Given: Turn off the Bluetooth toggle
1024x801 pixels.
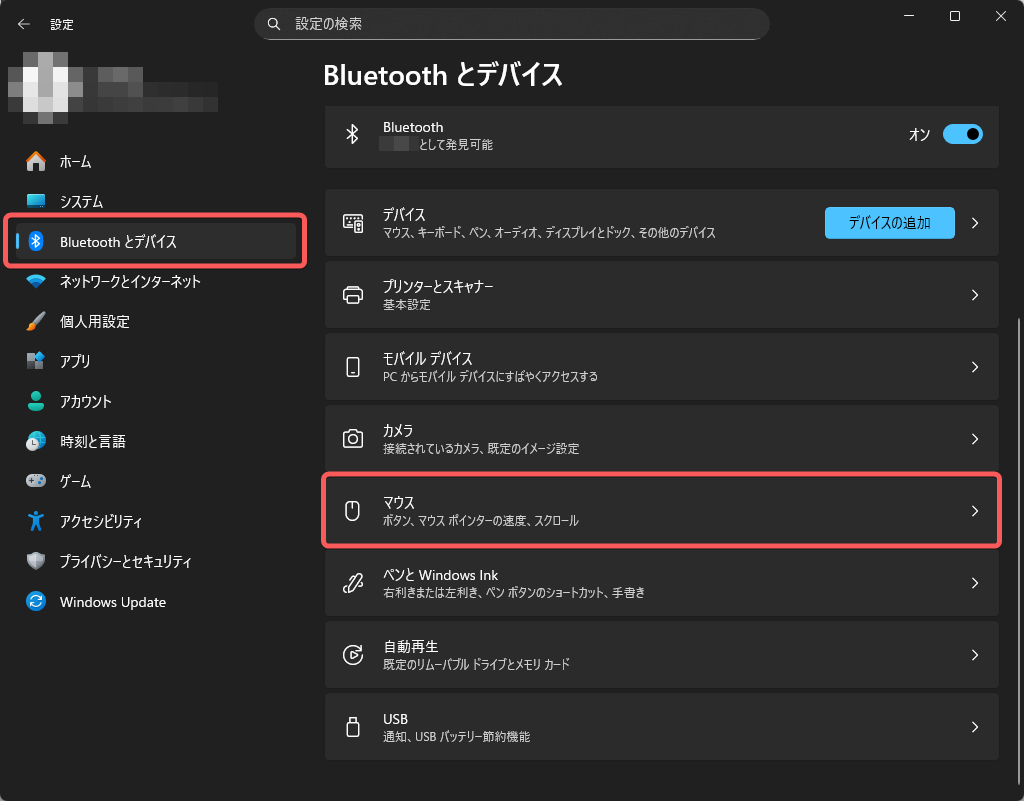Looking at the screenshot, I should [x=963, y=134].
